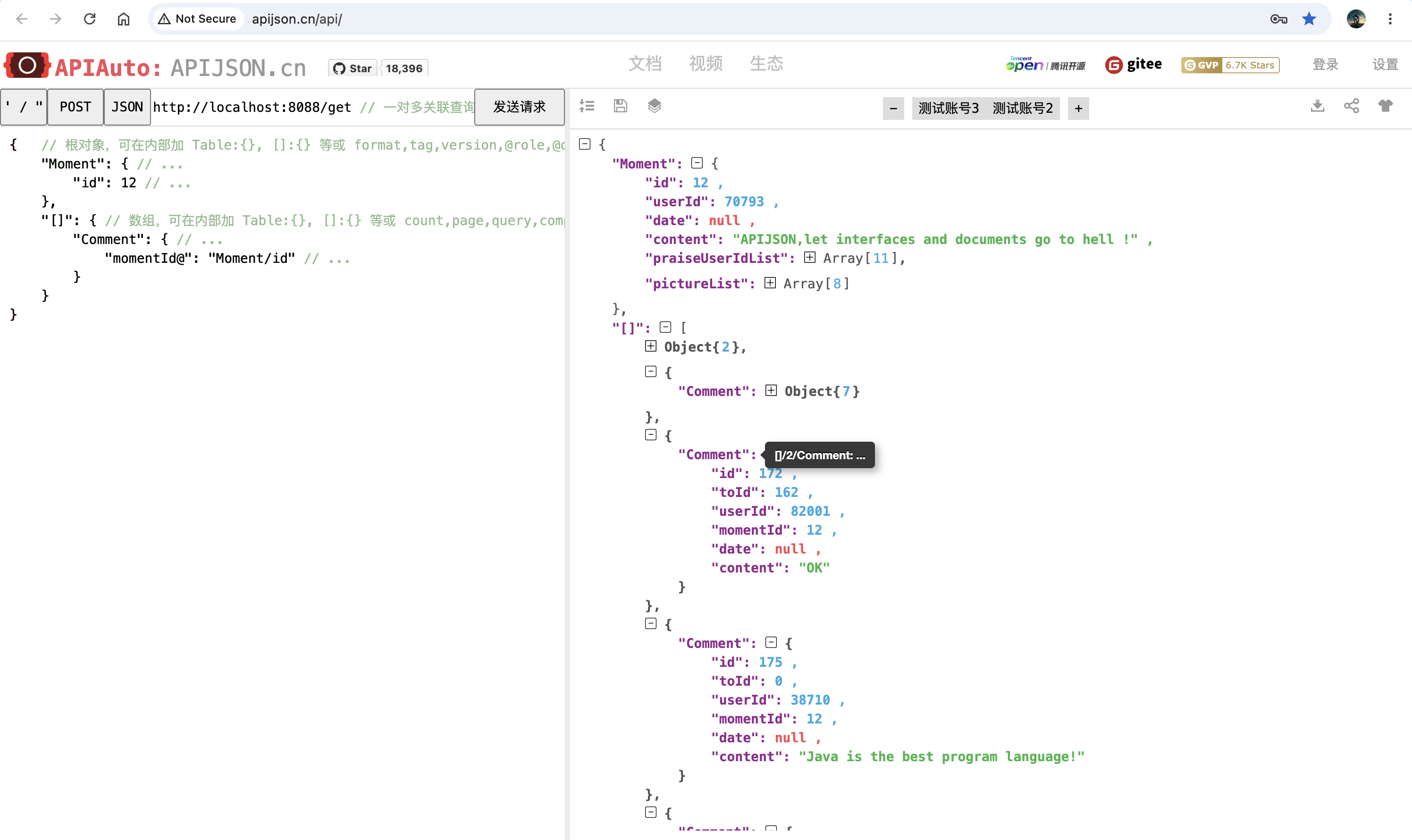The height and width of the screenshot is (840, 1412).
Task: Open the browser three-dot menu
Action: (1390, 19)
